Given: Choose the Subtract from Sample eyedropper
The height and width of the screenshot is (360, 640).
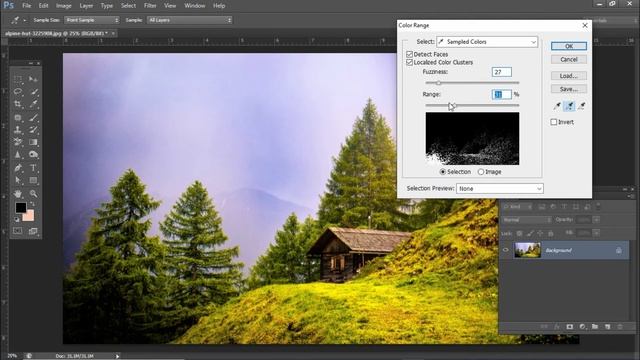Looking at the screenshot, I should pyautogui.click(x=582, y=106).
